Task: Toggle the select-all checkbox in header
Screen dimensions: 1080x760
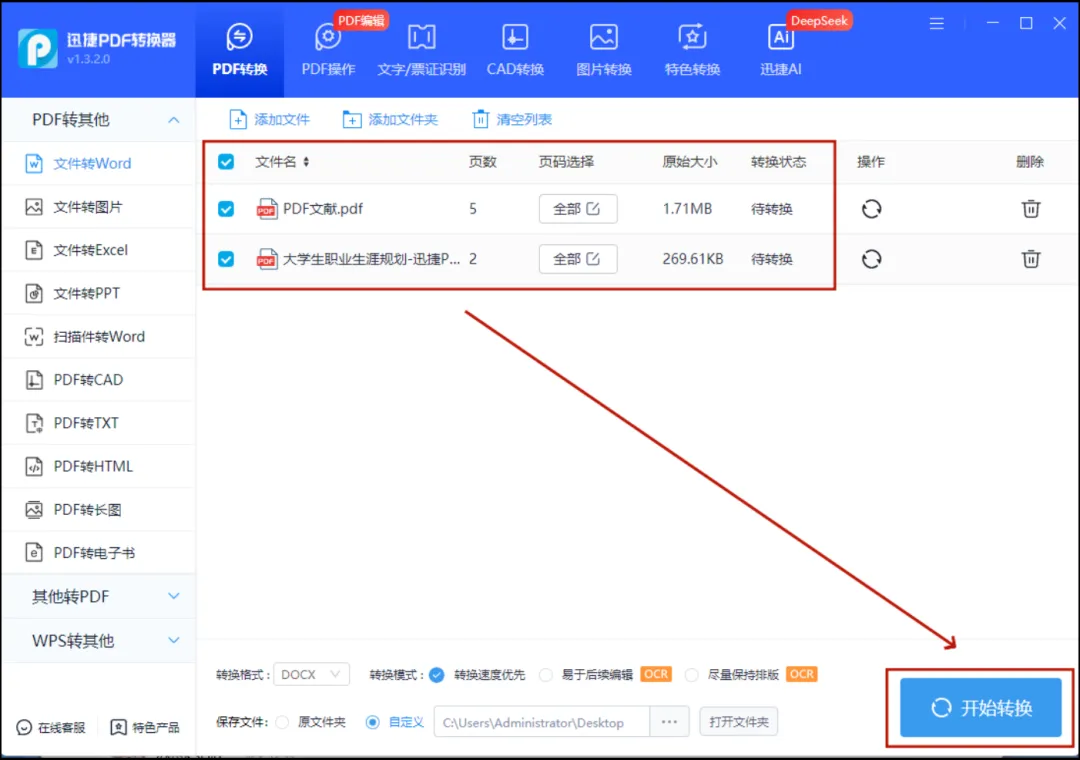Action: click(226, 162)
